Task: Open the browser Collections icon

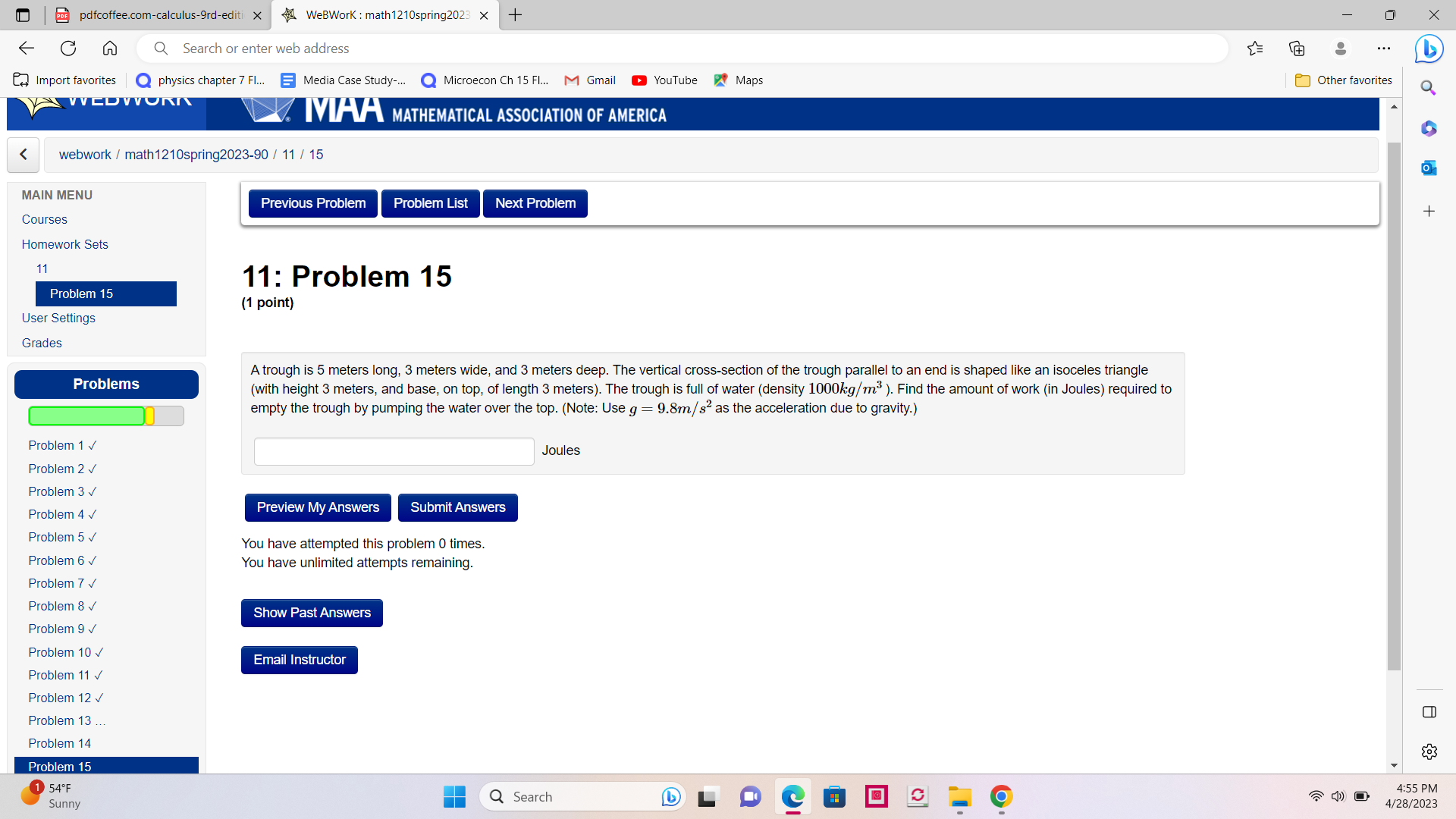Action: (1297, 49)
